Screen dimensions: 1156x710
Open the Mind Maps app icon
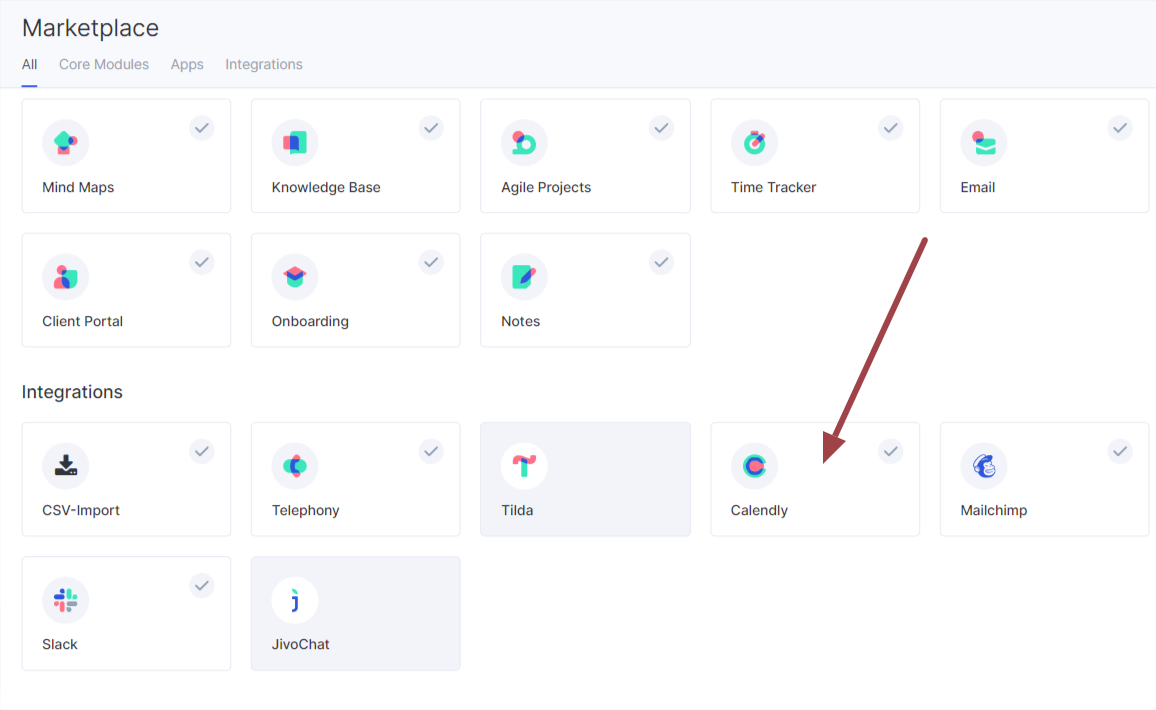[66, 142]
